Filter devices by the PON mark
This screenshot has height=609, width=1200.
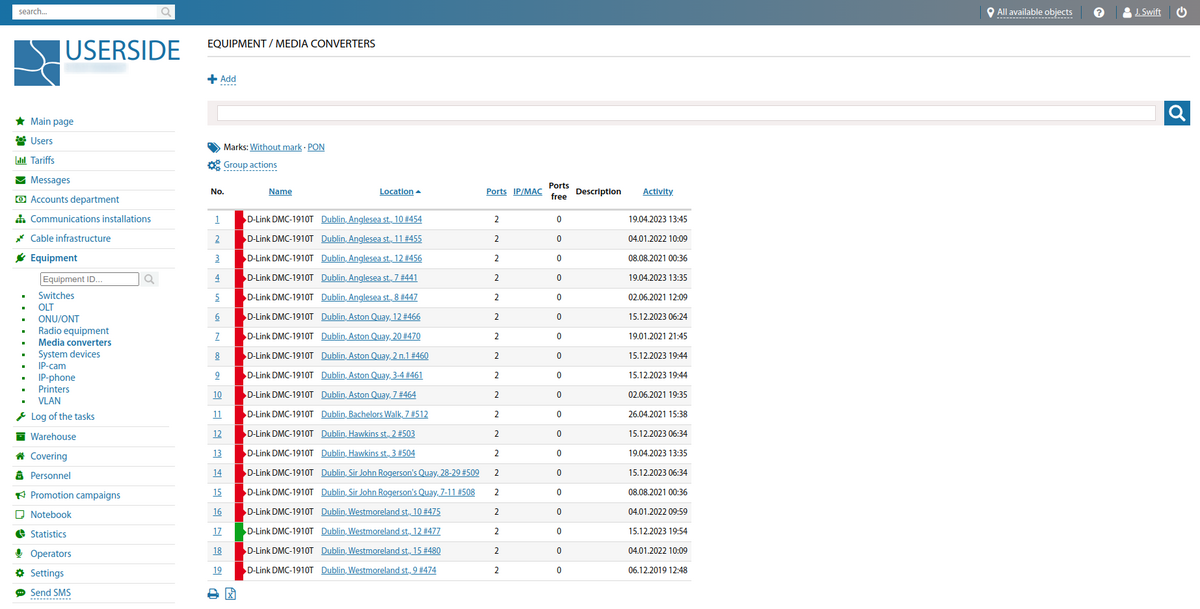(315, 146)
